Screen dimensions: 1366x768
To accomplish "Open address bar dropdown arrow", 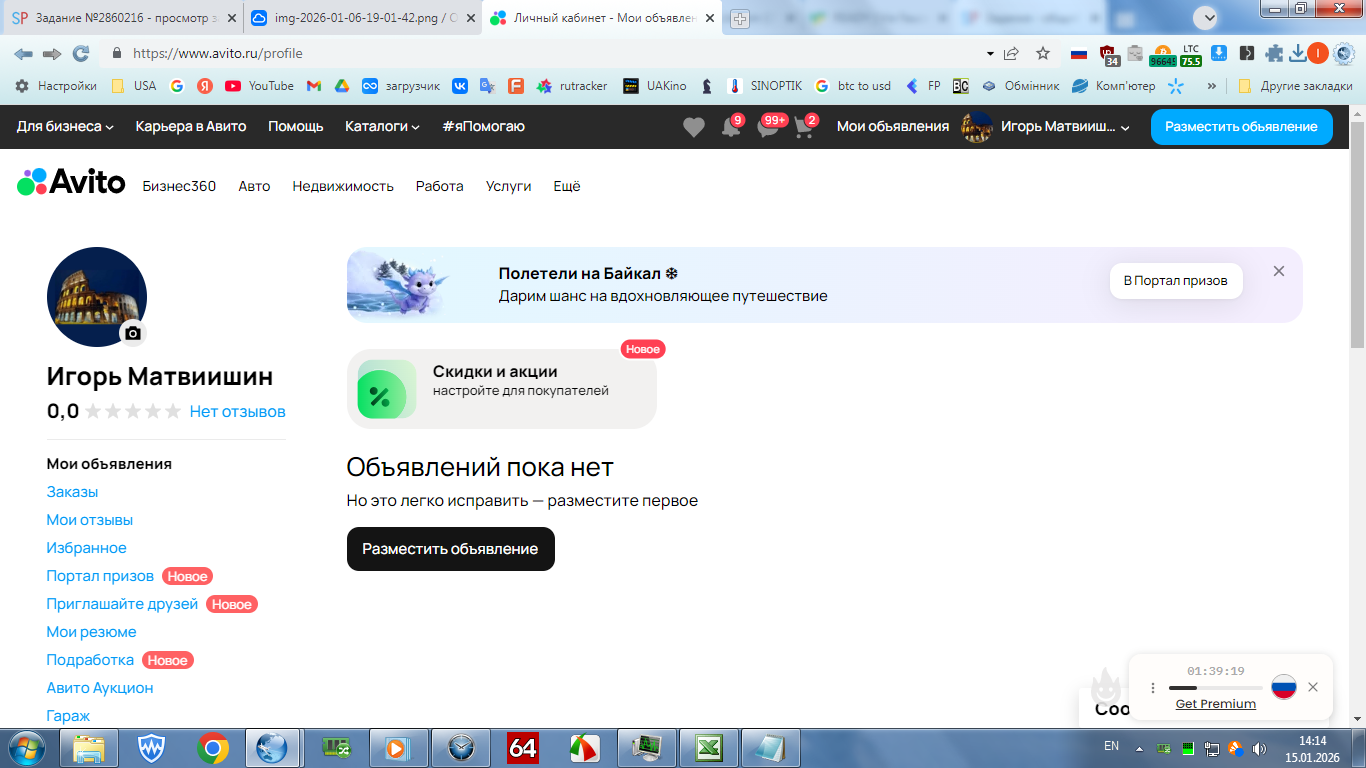I will coord(990,53).
